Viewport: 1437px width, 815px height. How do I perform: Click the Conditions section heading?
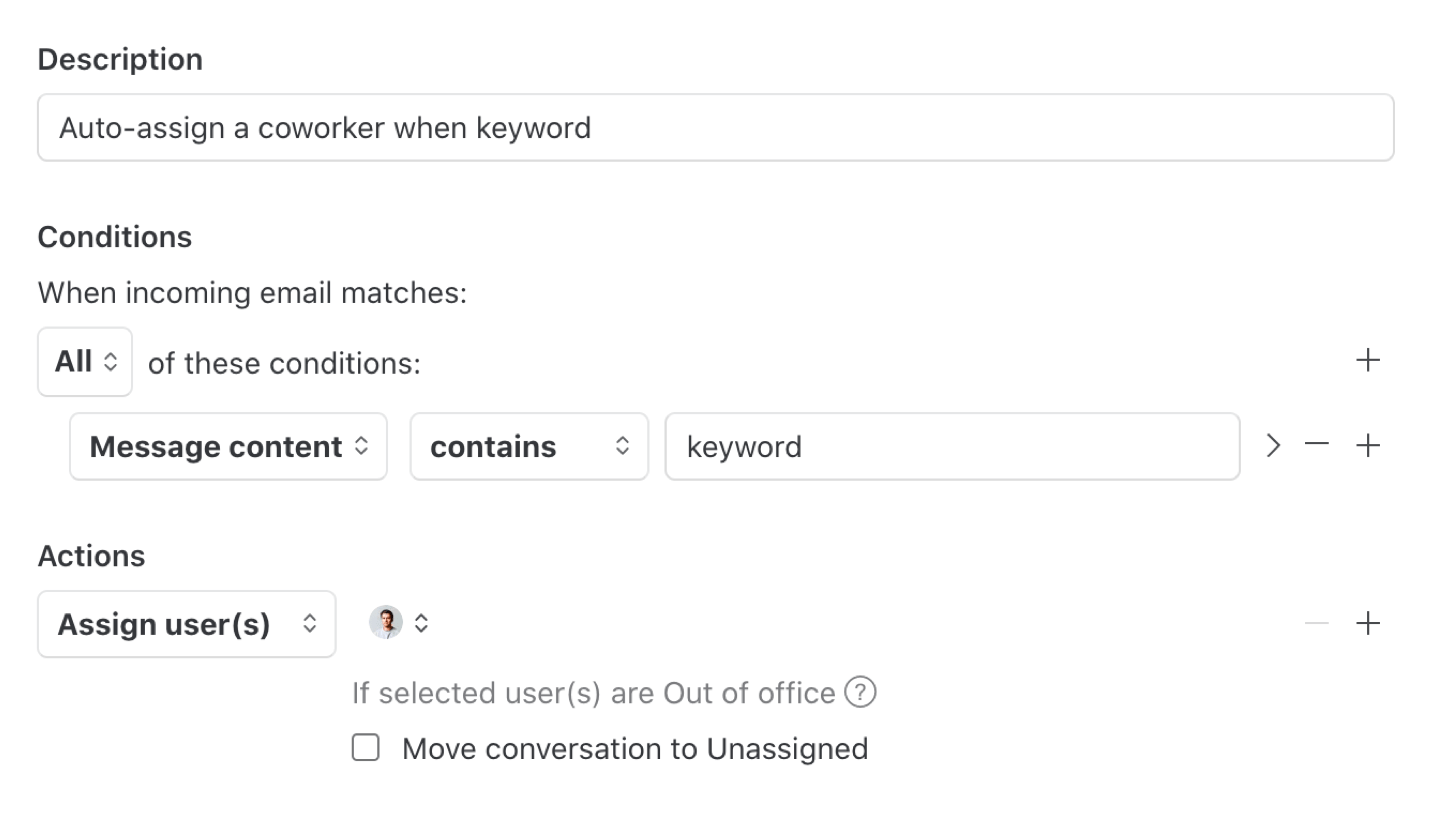pyautogui.click(x=114, y=237)
